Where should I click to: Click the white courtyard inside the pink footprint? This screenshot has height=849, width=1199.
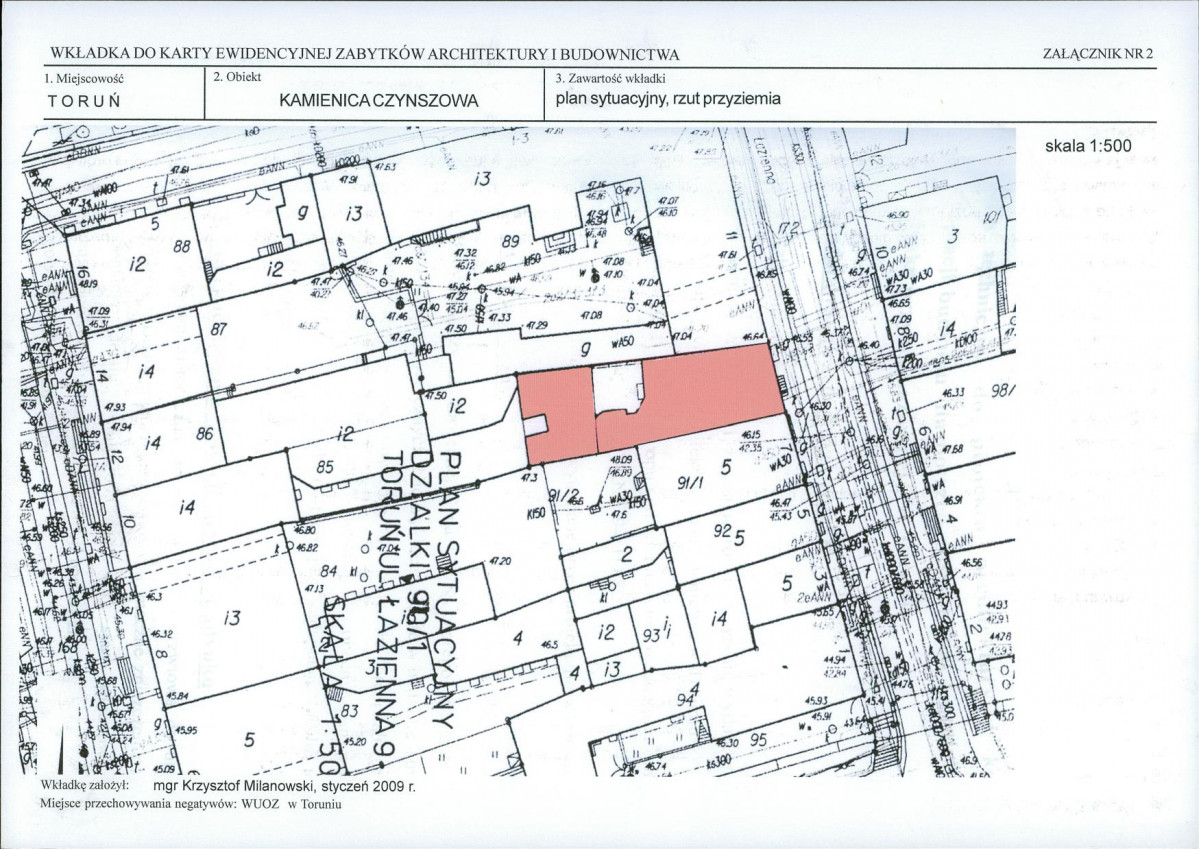pos(617,387)
